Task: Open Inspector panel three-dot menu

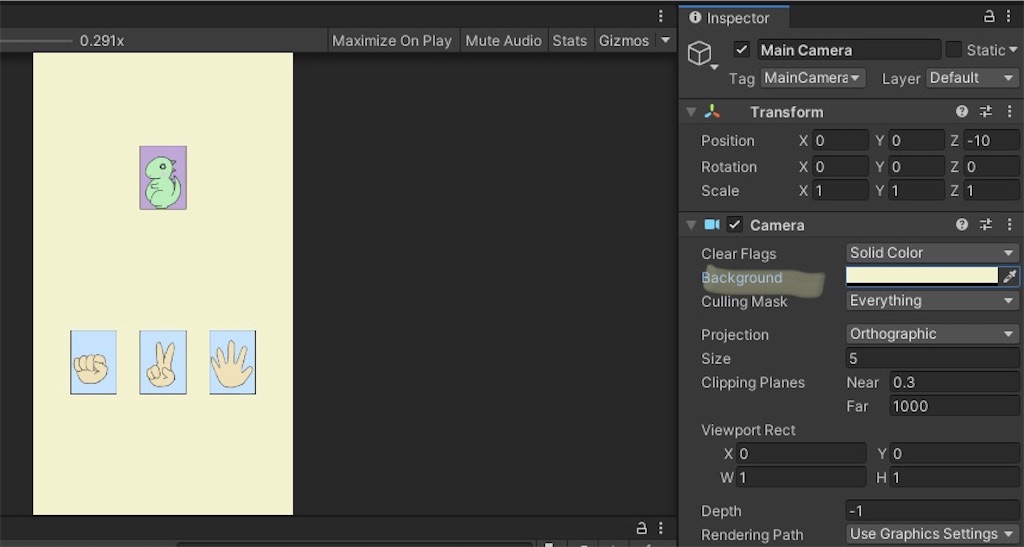Action: tap(1009, 17)
